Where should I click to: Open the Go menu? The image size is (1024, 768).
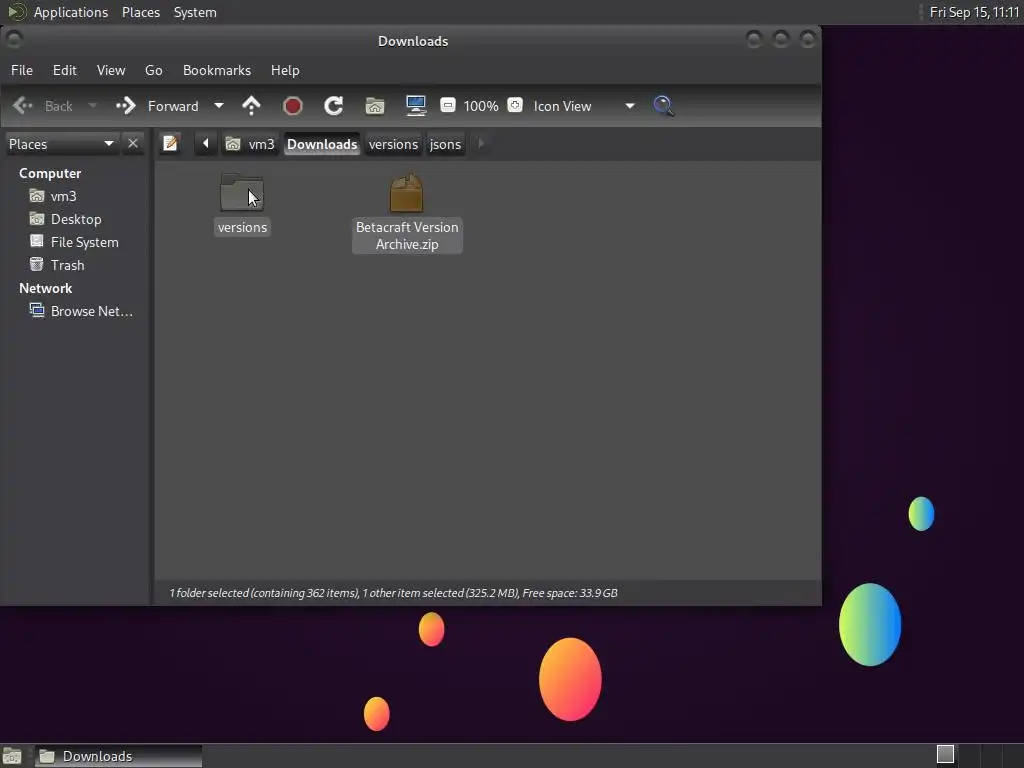[x=153, y=70]
